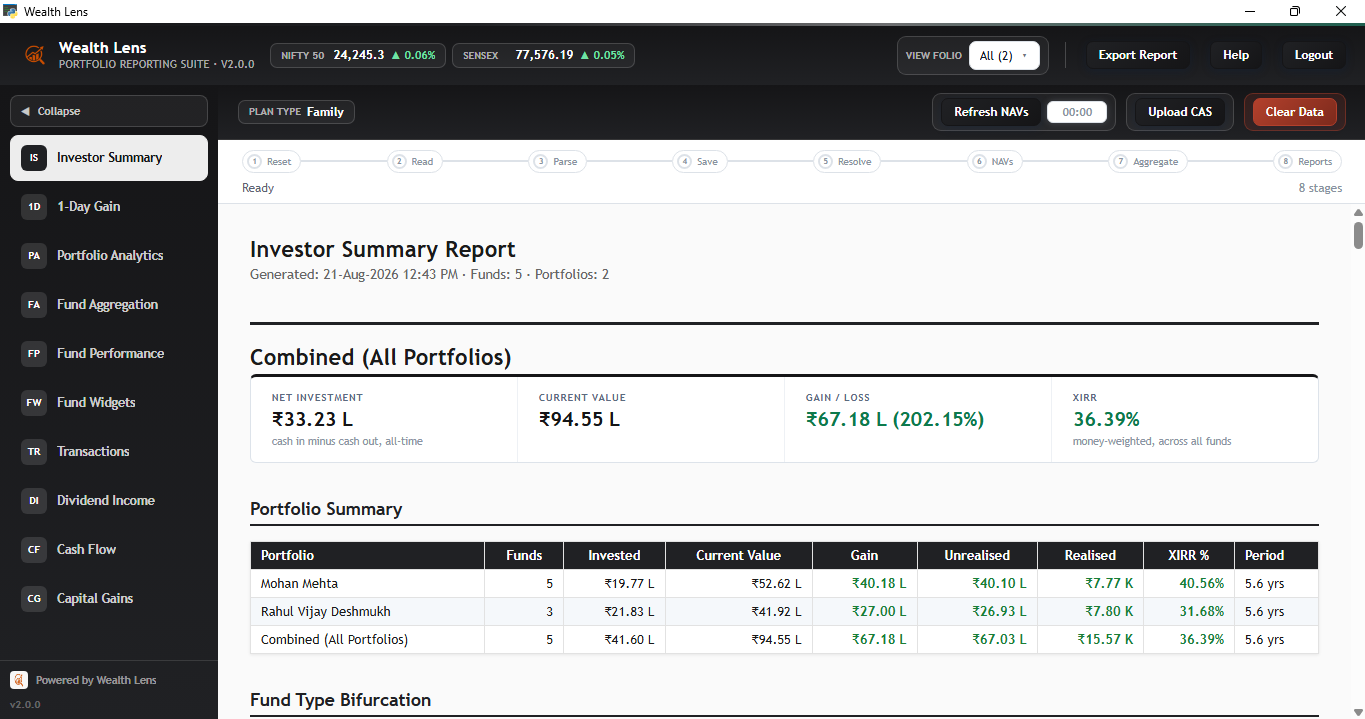The width and height of the screenshot is (1365, 719).
Task: Click the scrollbar down arrow
Action: point(1358,711)
